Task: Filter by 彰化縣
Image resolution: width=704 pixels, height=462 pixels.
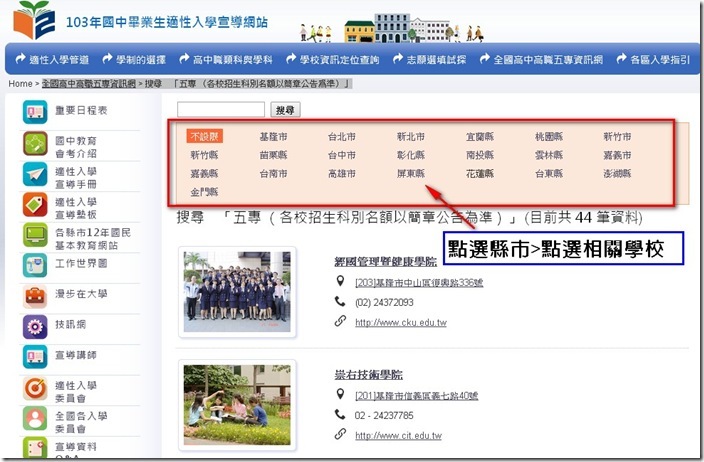Action: (x=411, y=155)
